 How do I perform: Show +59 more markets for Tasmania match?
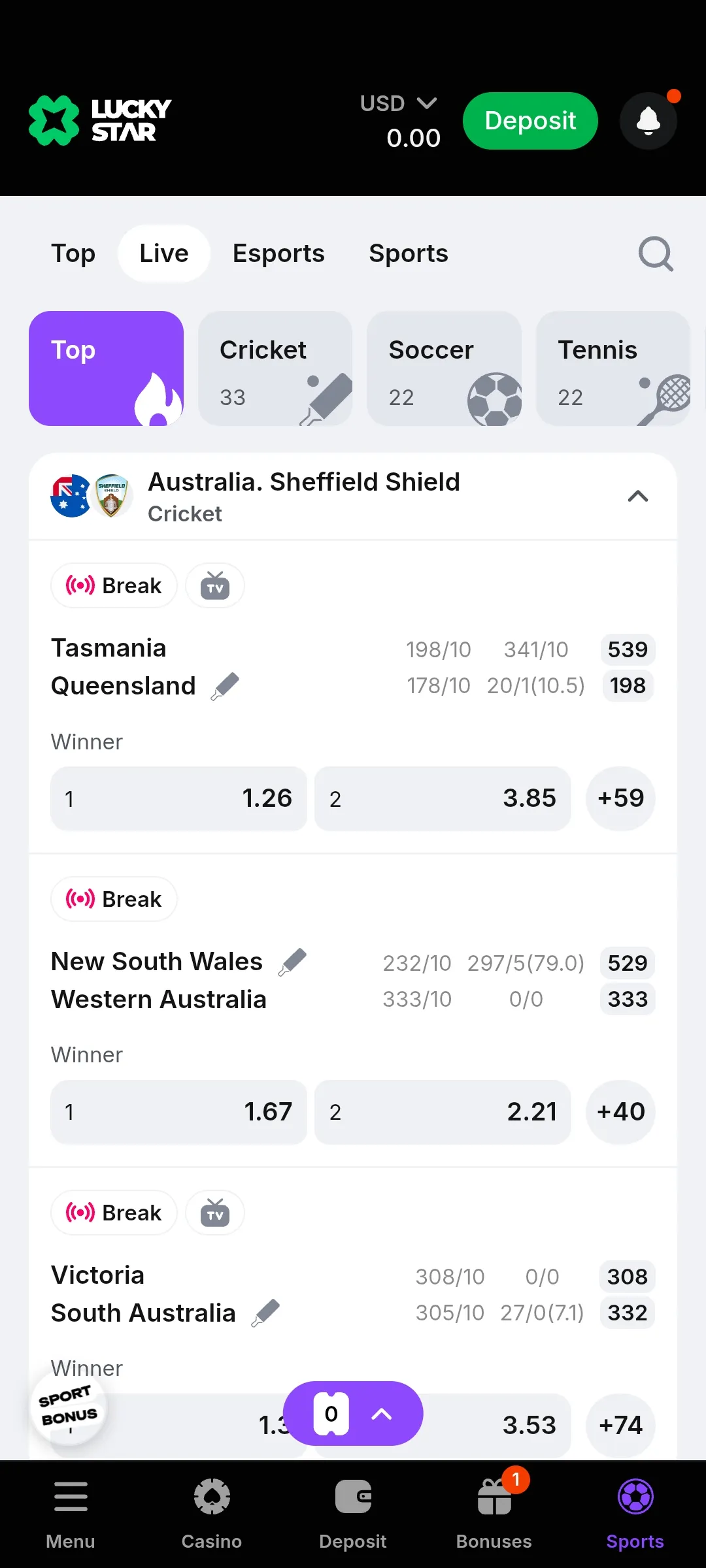click(621, 798)
